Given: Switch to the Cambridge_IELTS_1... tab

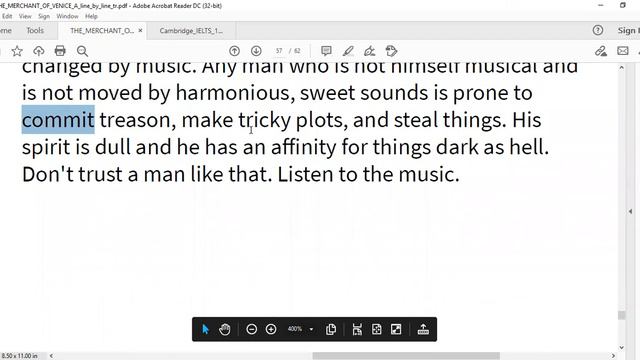Looking at the screenshot, I should click(x=191, y=31).
